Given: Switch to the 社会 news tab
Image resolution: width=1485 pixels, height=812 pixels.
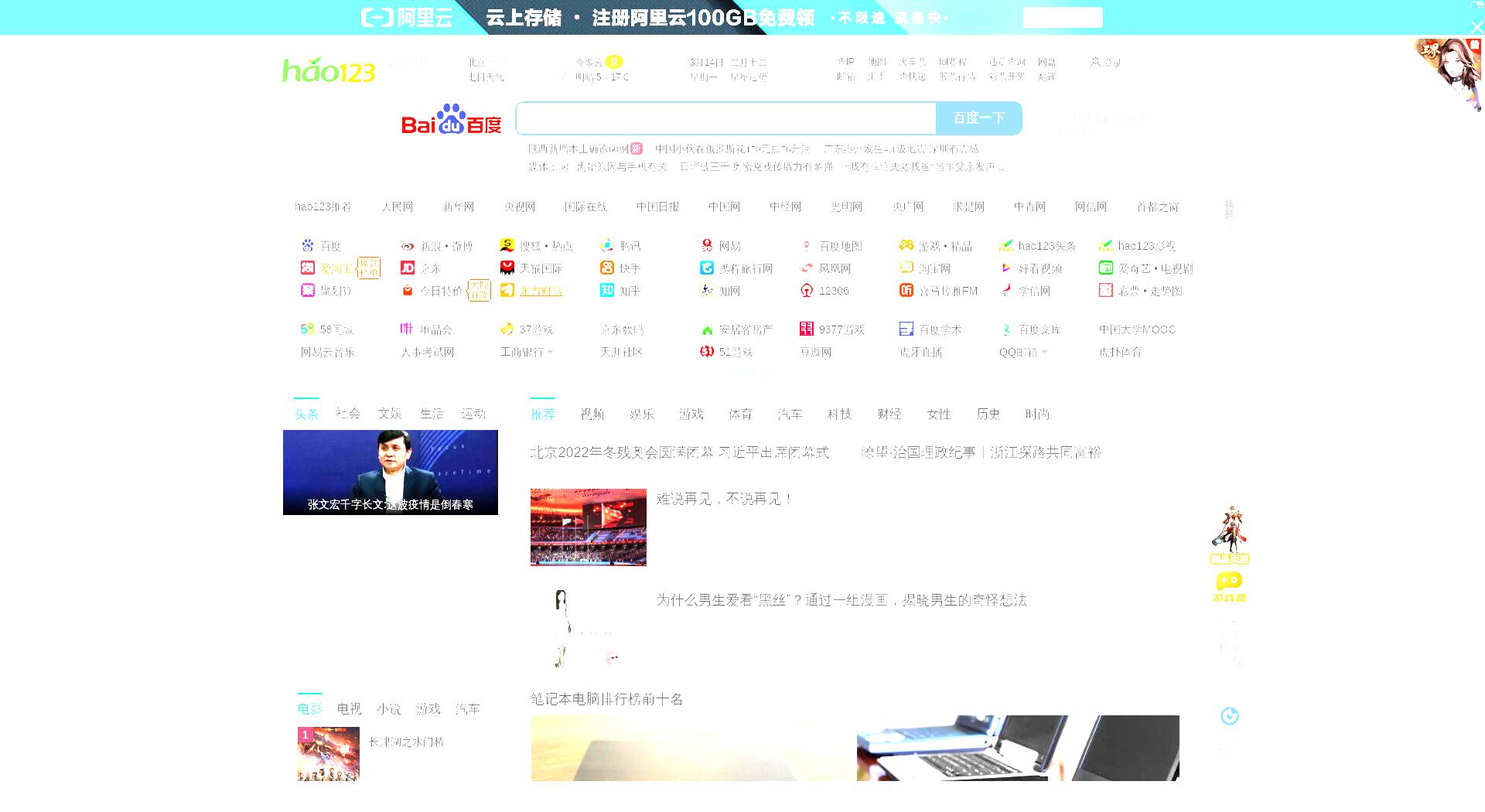Looking at the screenshot, I should 348,414.
